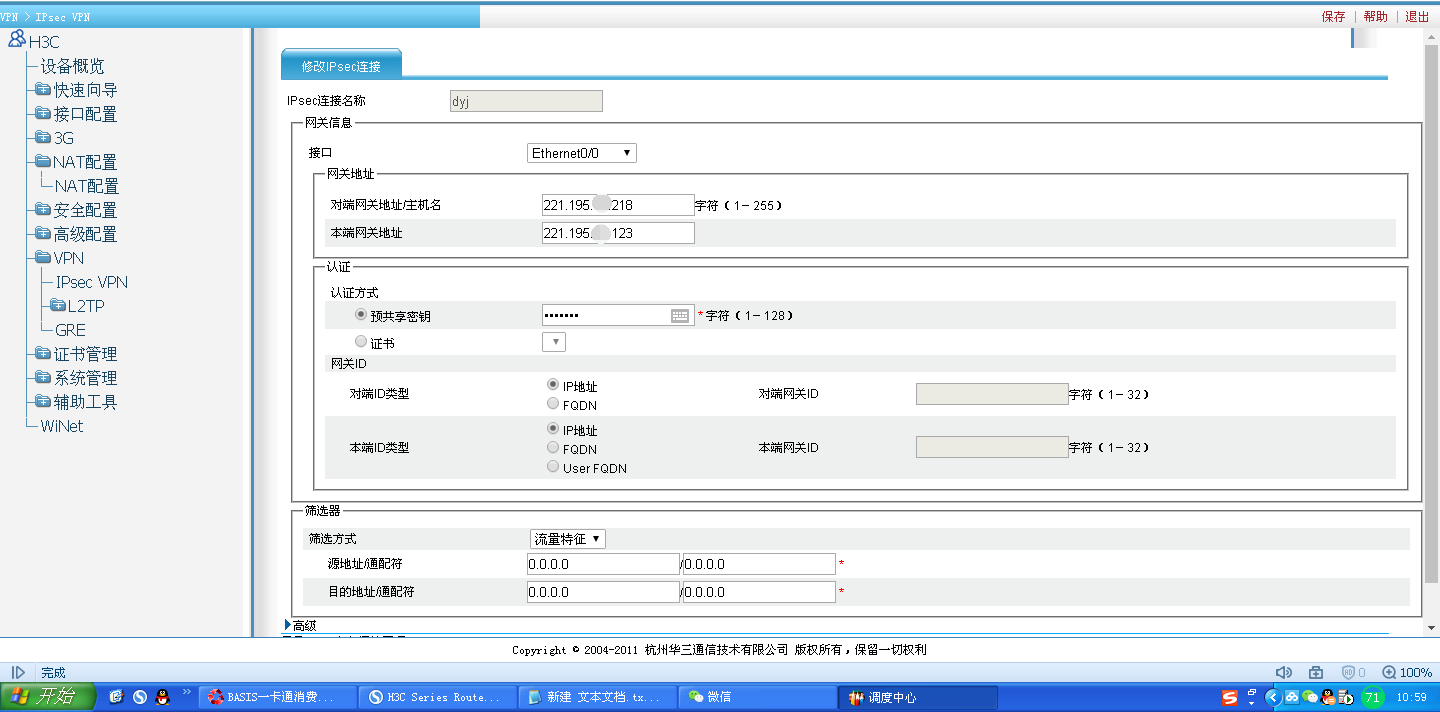Select the 修改IPsec连接 tab

(341, 63)
